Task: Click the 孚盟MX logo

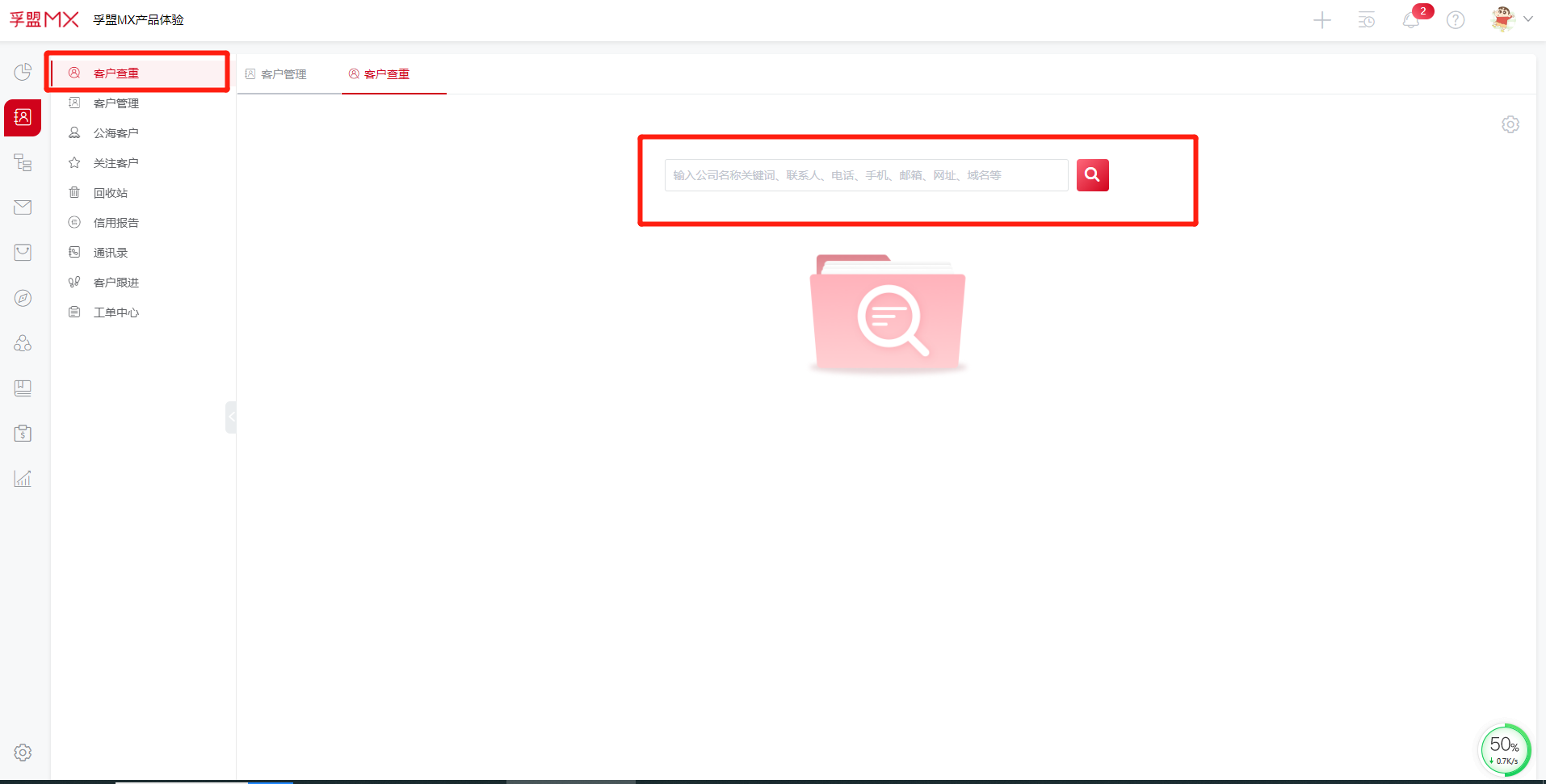Action: (x=44, y=19)
